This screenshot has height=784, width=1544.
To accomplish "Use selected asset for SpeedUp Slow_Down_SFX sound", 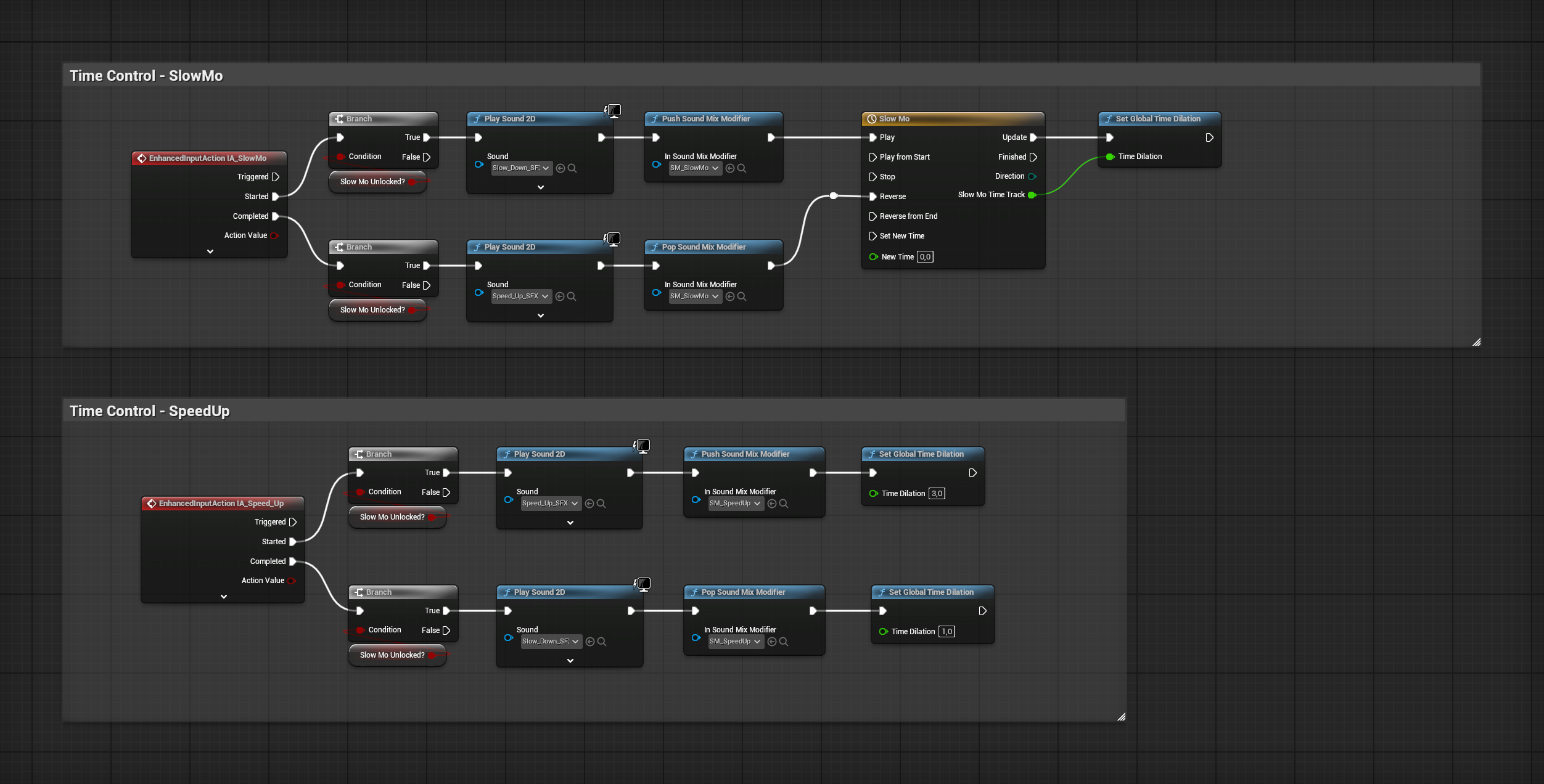I will 590,642.
